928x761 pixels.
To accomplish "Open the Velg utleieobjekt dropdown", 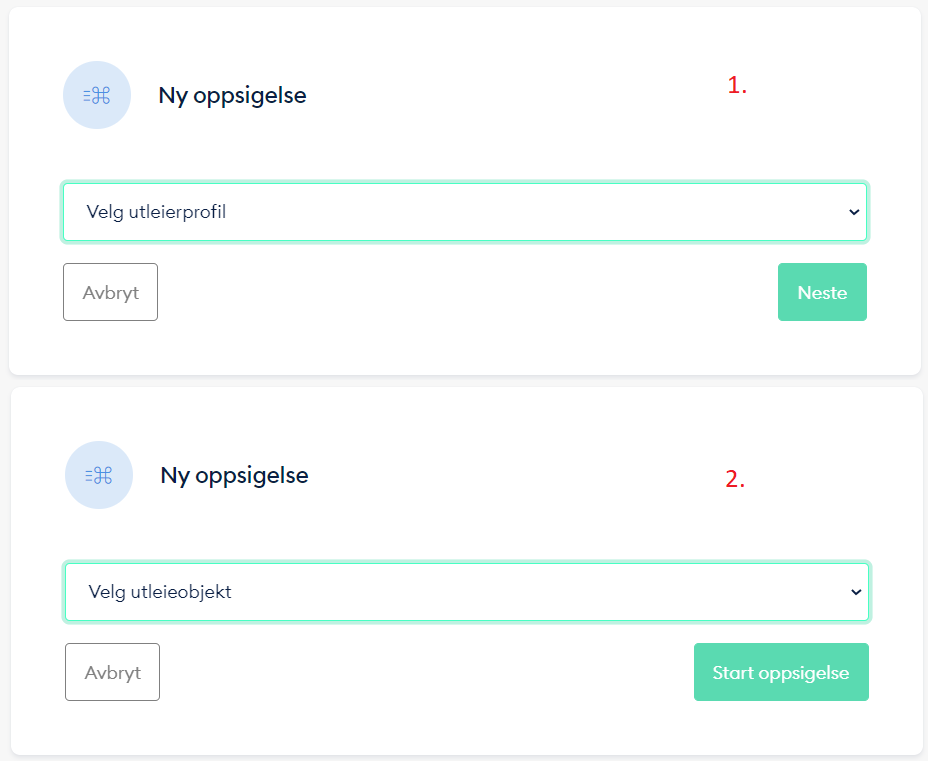I will tap(466, 592).
